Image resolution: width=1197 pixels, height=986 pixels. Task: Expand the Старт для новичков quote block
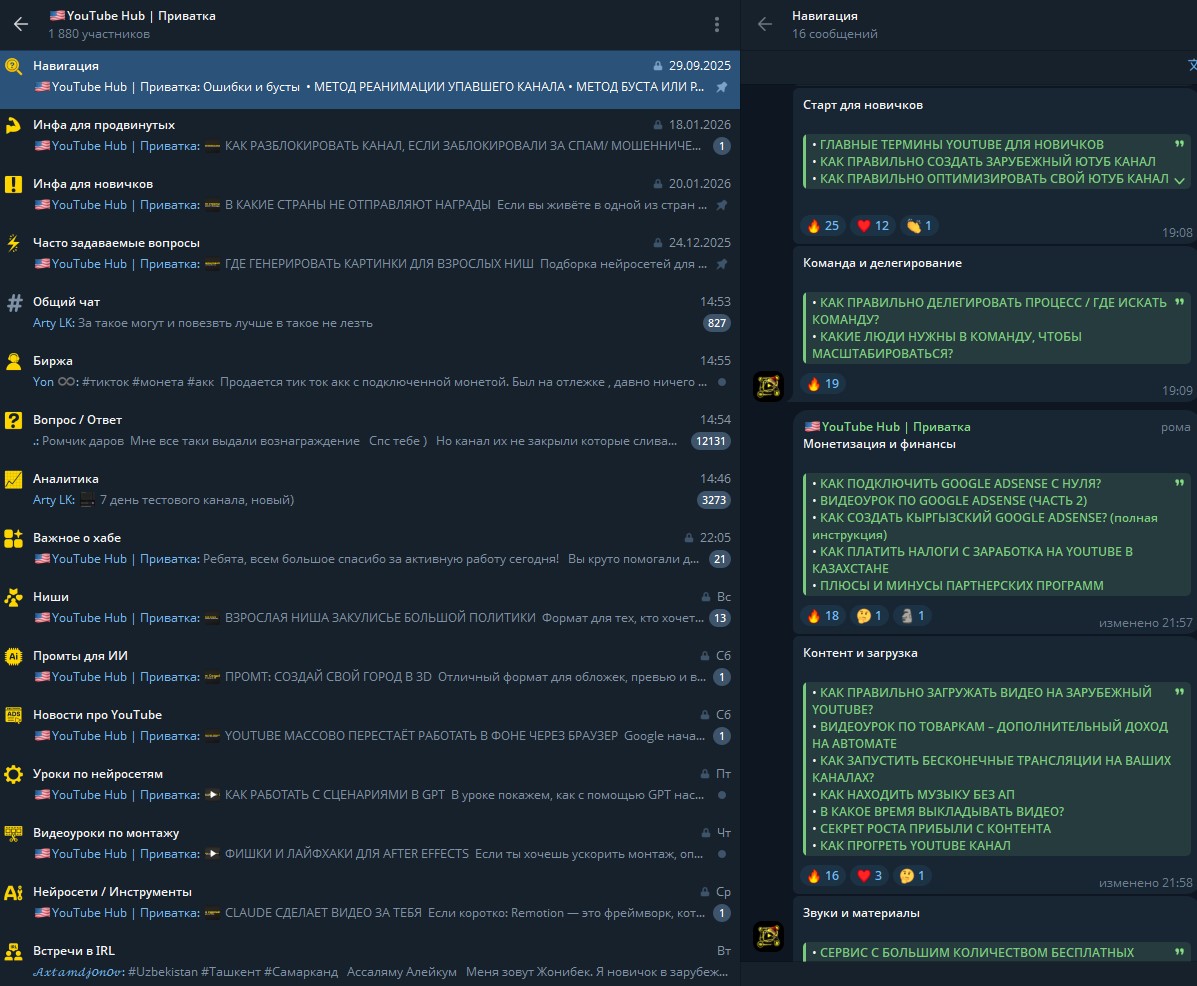tap(1179, 180)
